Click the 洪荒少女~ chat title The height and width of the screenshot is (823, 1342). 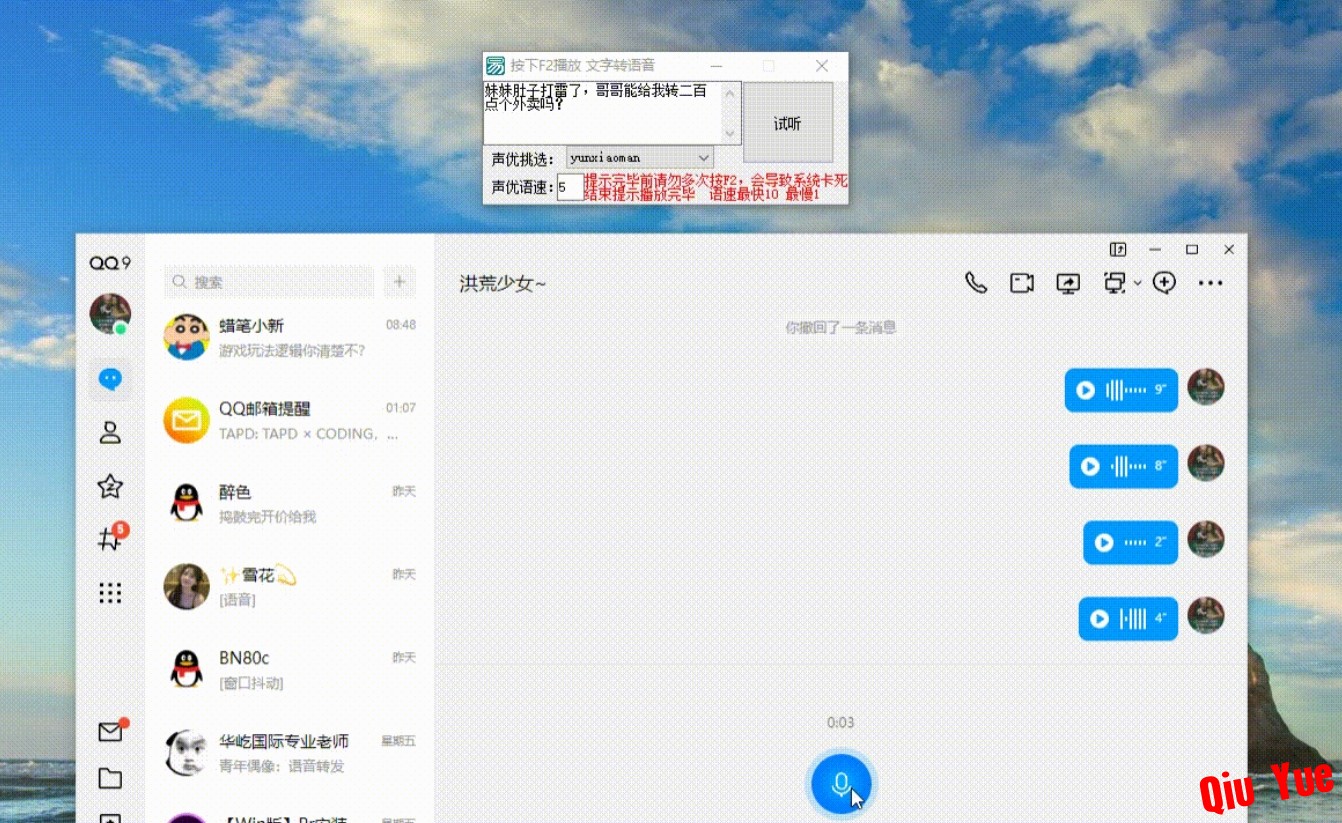pyautogui.click(x=503, y=284)
